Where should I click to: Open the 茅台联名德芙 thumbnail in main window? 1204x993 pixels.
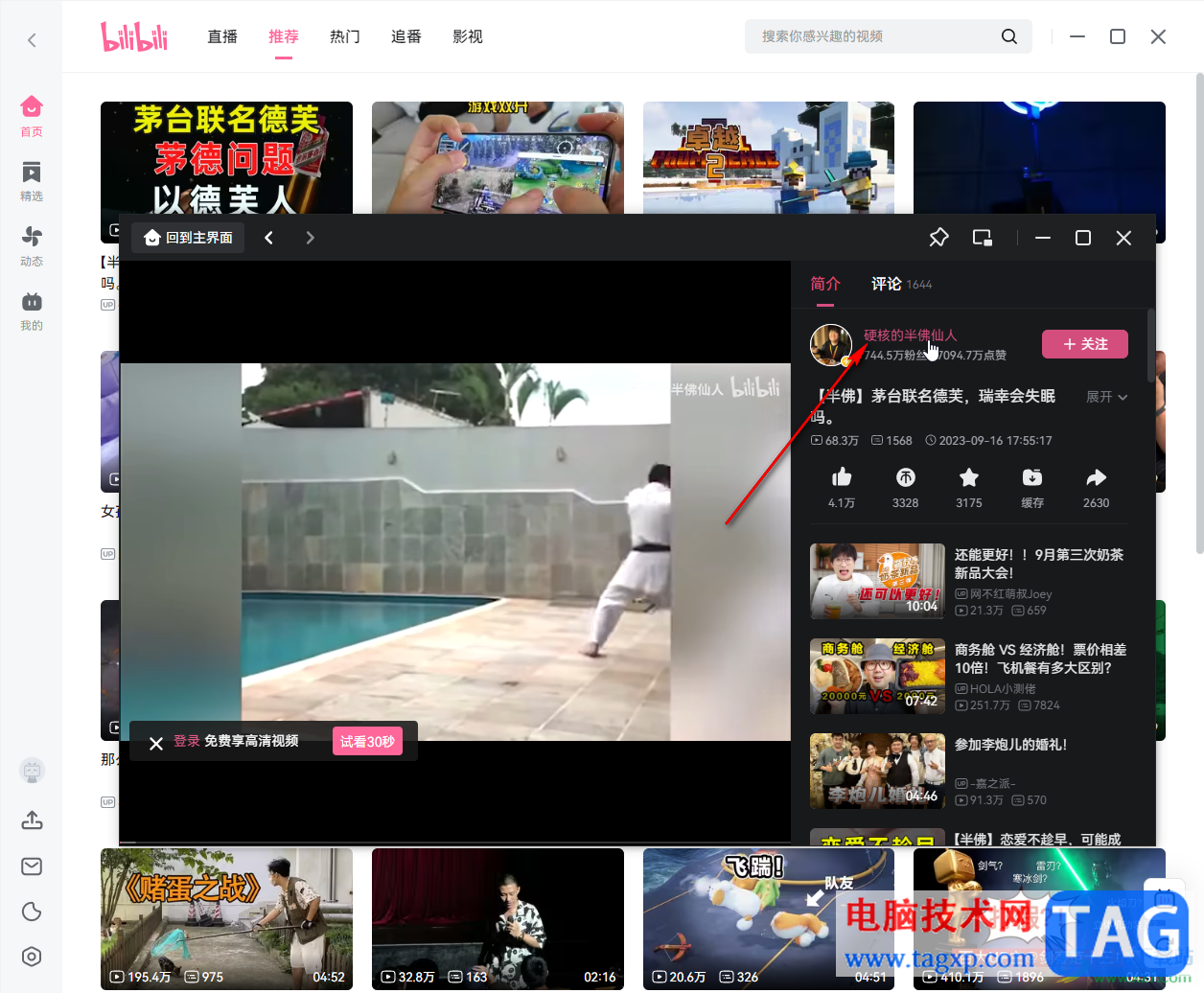point(226,158)
